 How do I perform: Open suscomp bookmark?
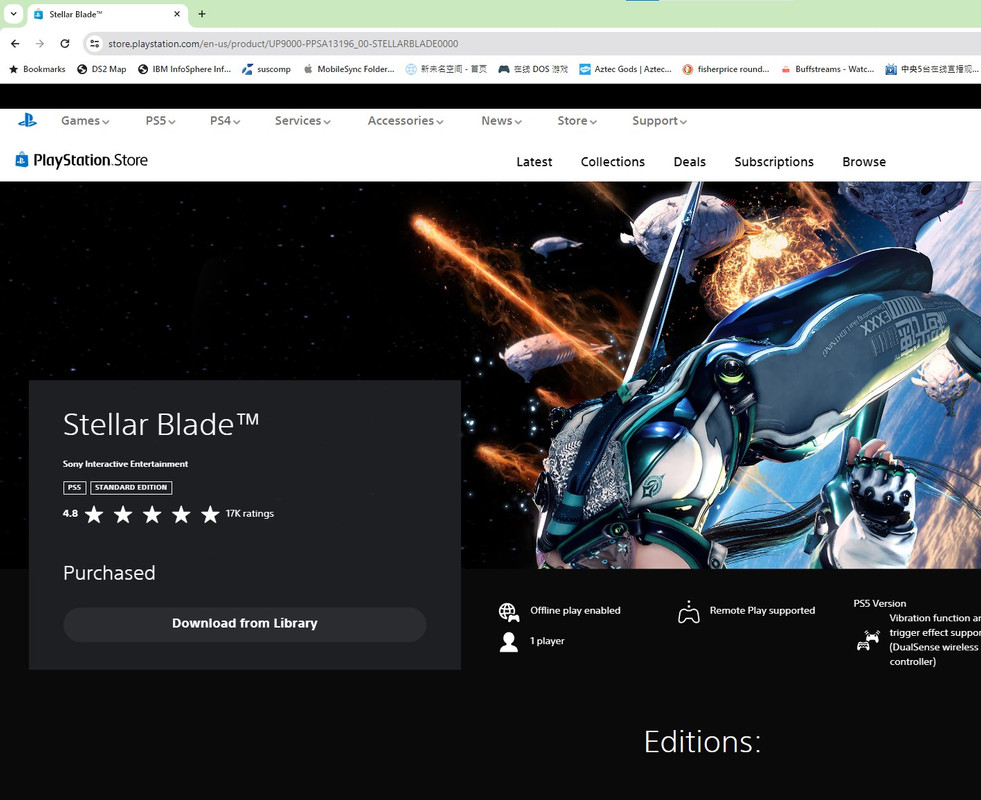click(x=267, y=69)
